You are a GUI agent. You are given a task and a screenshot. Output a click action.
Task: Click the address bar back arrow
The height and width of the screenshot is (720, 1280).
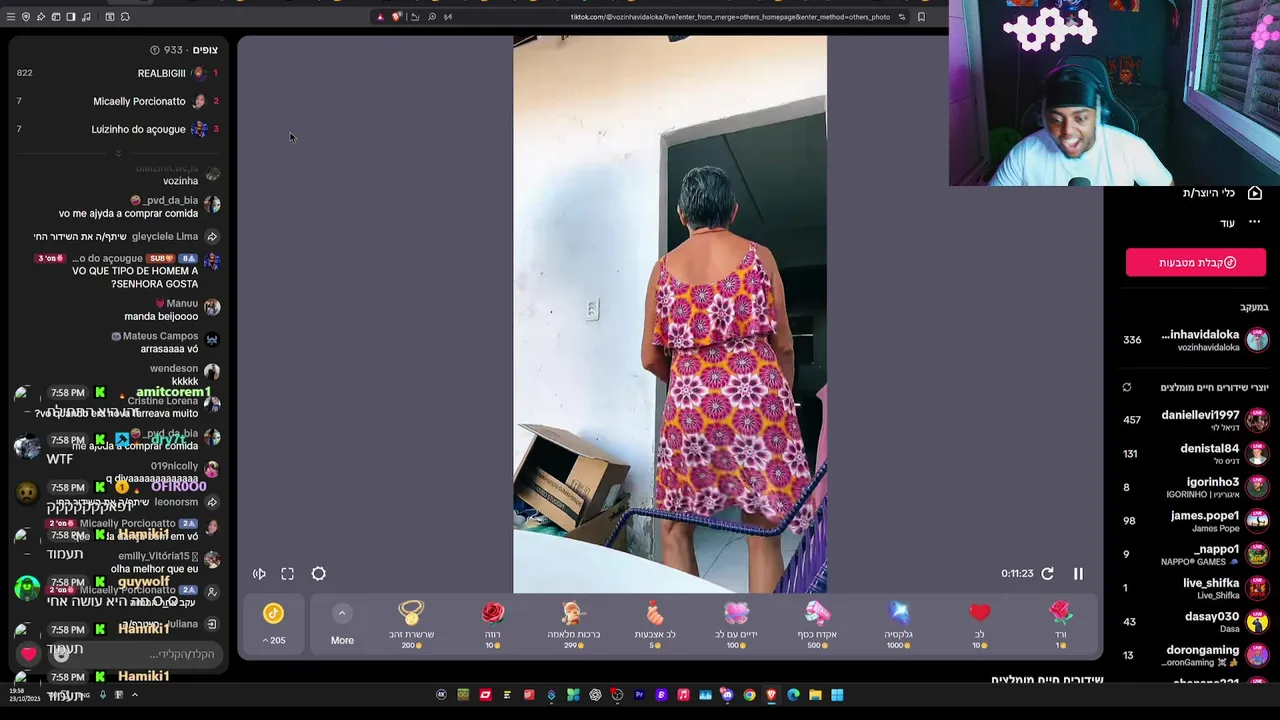pyautogui.click(x=415, y=17)
